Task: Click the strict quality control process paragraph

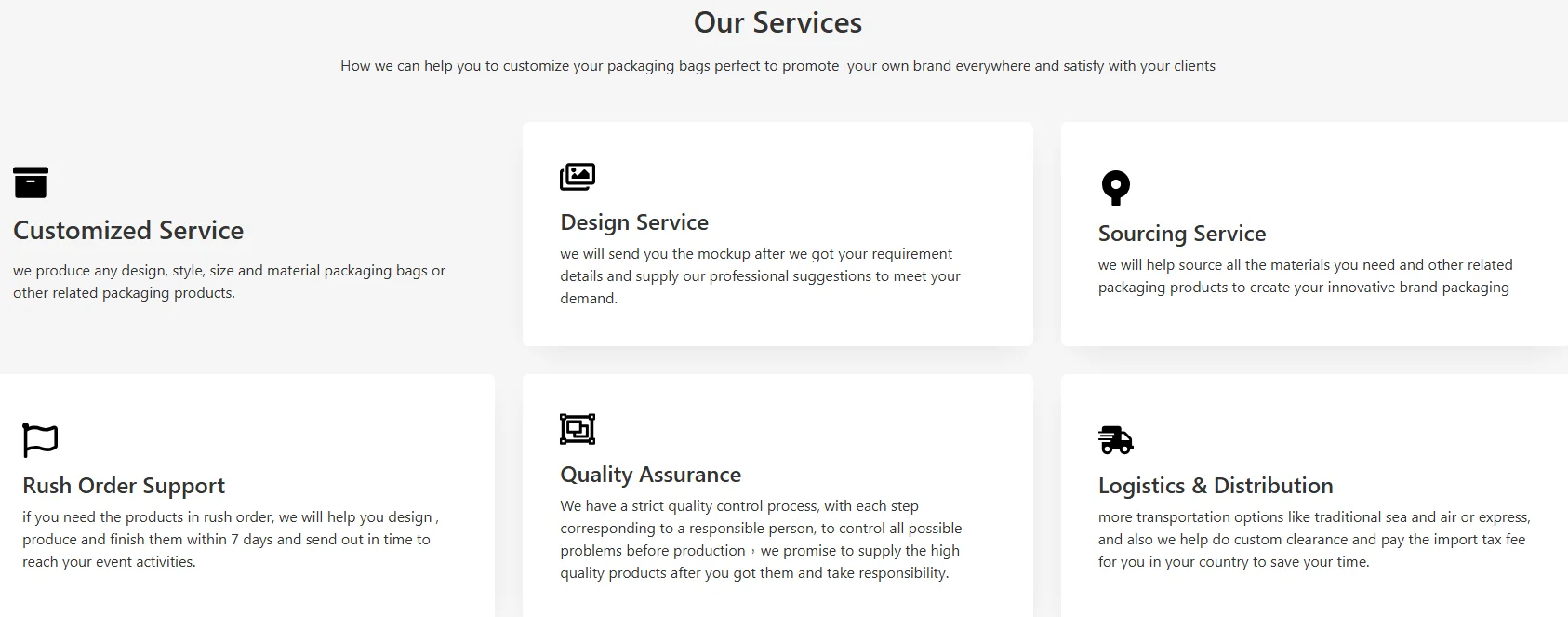Action: point(760,539)
